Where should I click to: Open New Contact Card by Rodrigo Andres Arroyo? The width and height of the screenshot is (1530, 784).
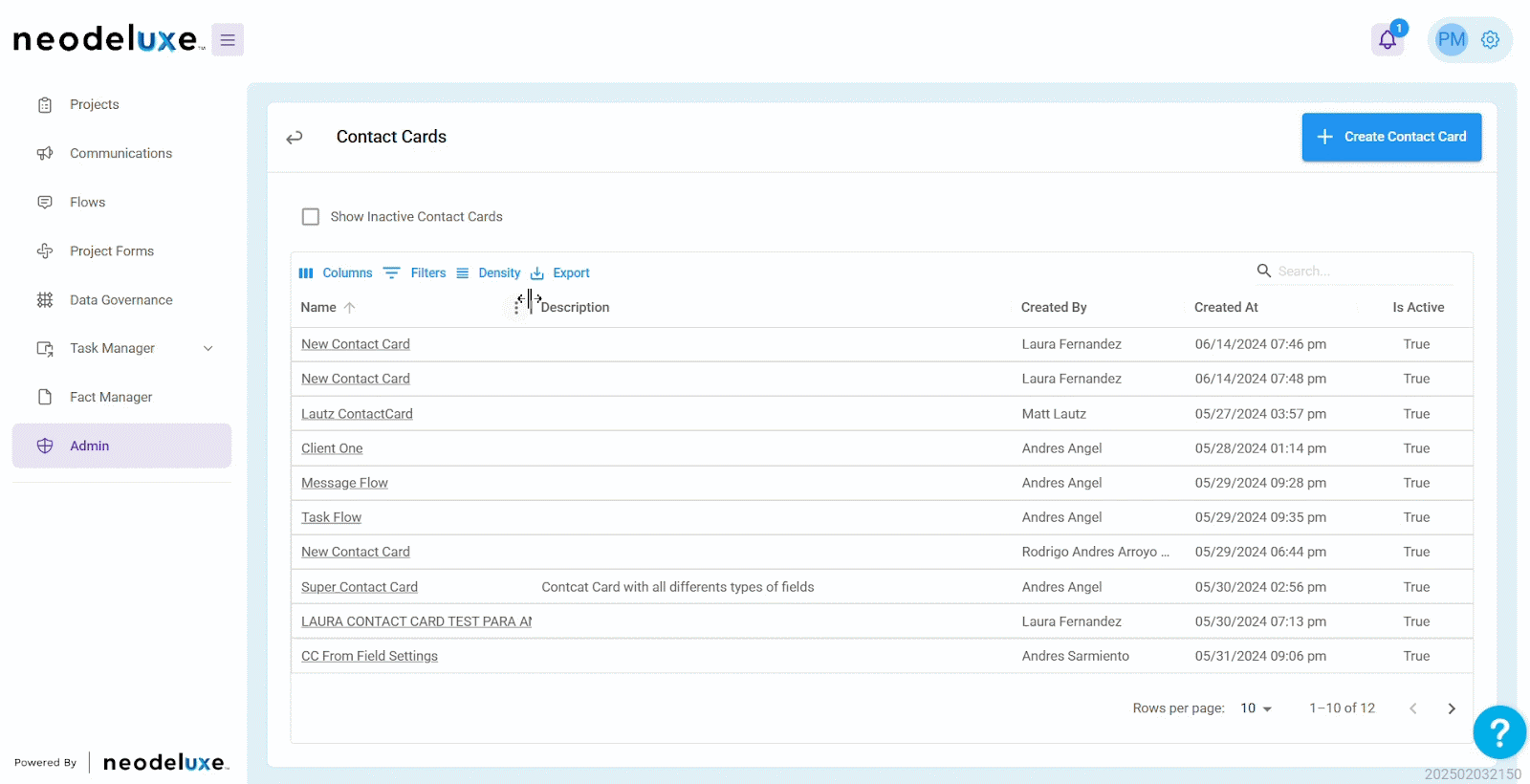coord(356,552)
